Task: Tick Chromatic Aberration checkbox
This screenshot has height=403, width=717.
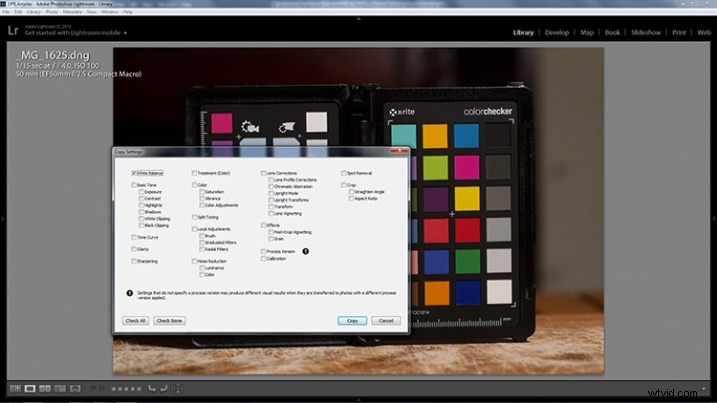Action: point(271,186)
